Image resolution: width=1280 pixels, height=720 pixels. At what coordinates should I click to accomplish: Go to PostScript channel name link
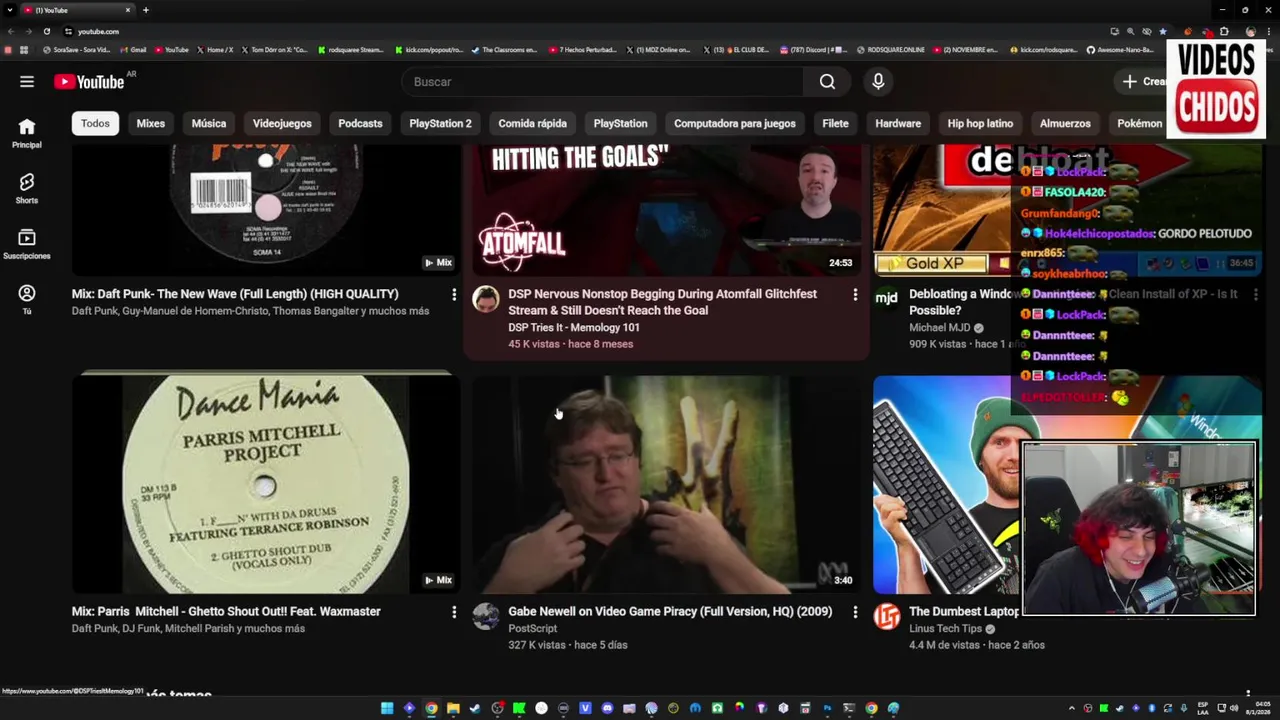(532, 629)
